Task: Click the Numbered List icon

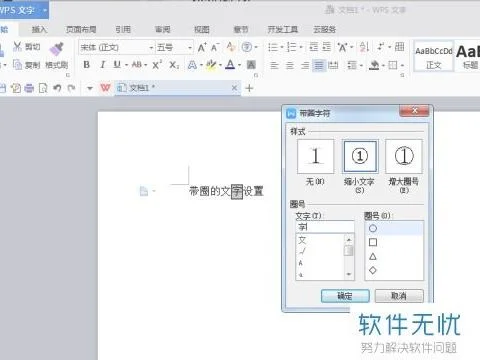Action: [292, 47]
